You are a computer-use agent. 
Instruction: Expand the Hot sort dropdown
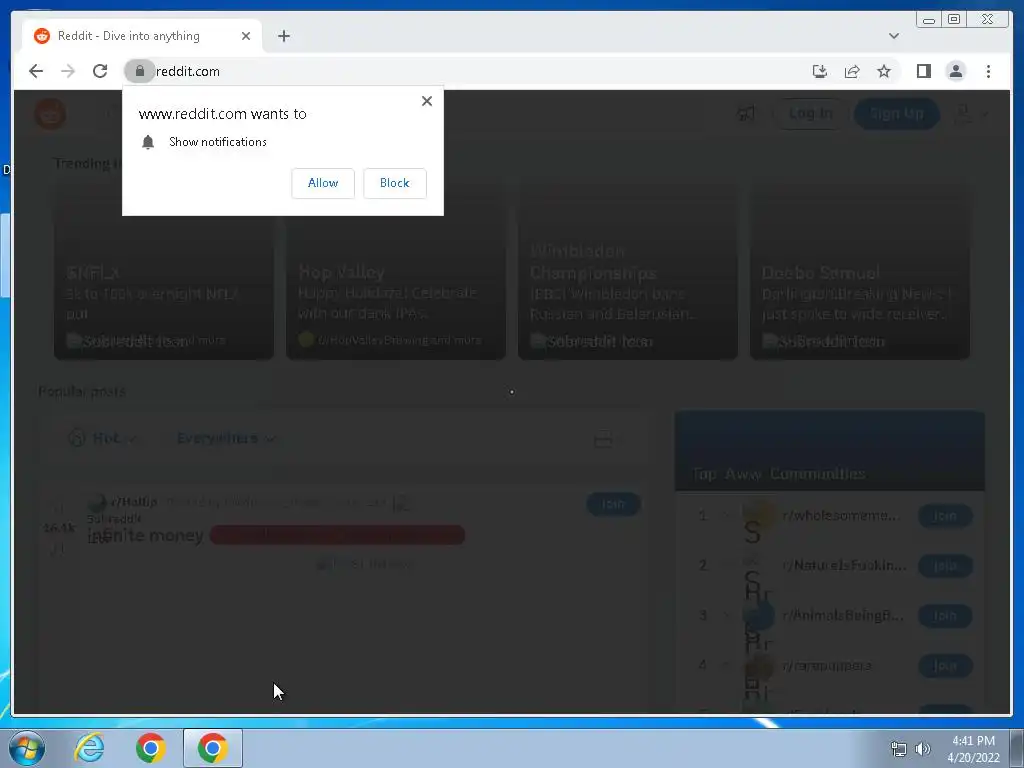[x=103, y=438]
